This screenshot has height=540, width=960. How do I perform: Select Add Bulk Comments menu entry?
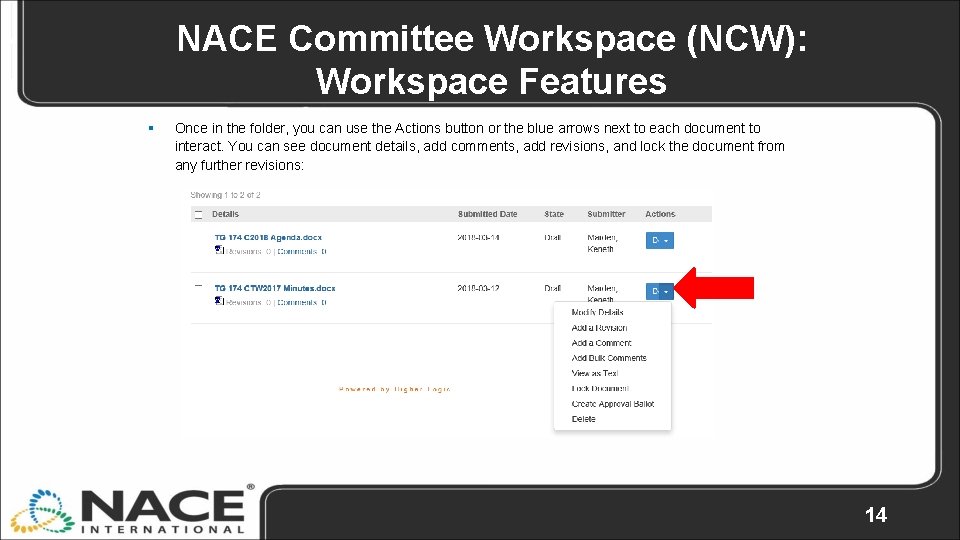coord(609,358)
